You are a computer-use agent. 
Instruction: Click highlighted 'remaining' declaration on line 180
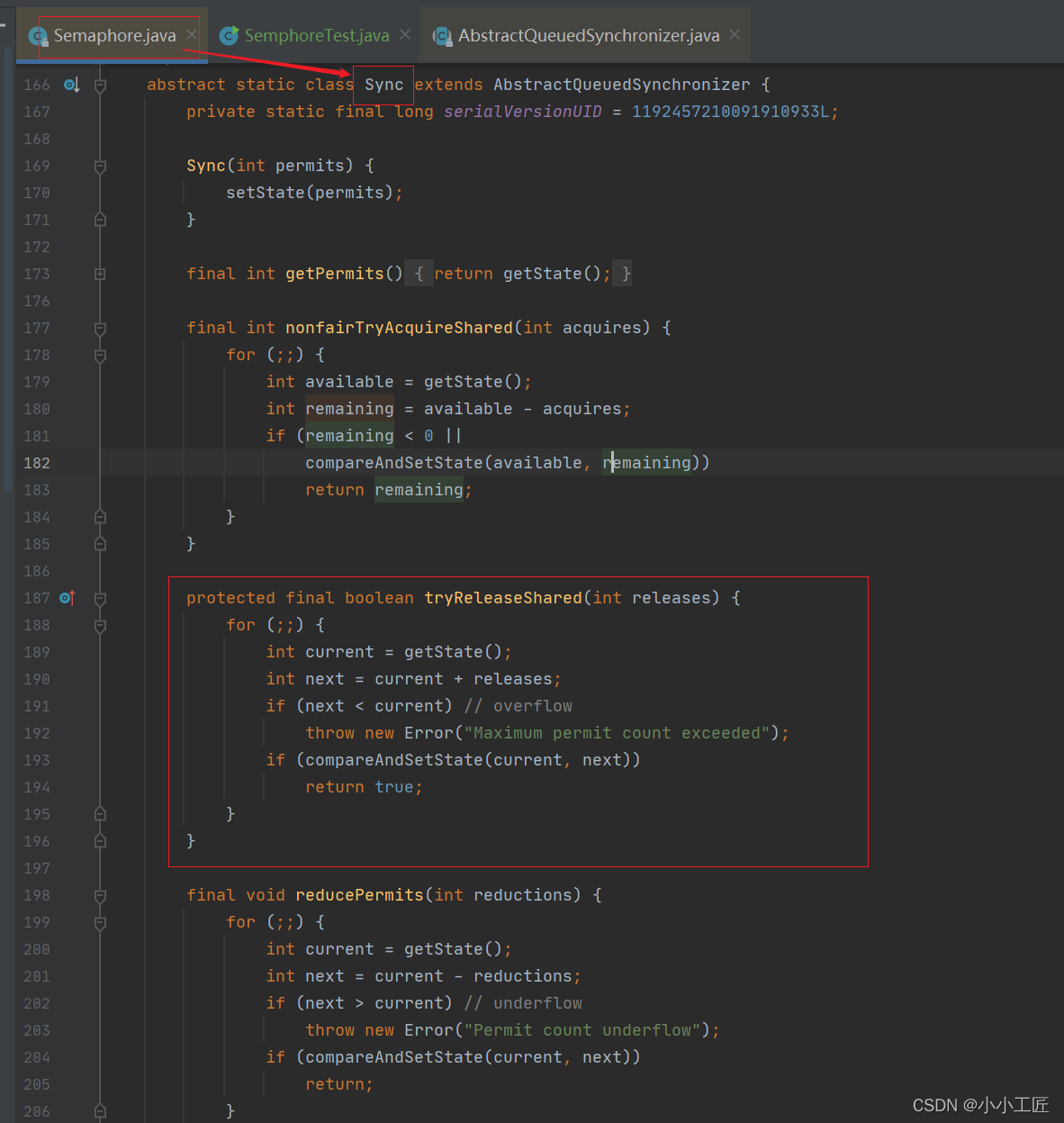(349, 409)
